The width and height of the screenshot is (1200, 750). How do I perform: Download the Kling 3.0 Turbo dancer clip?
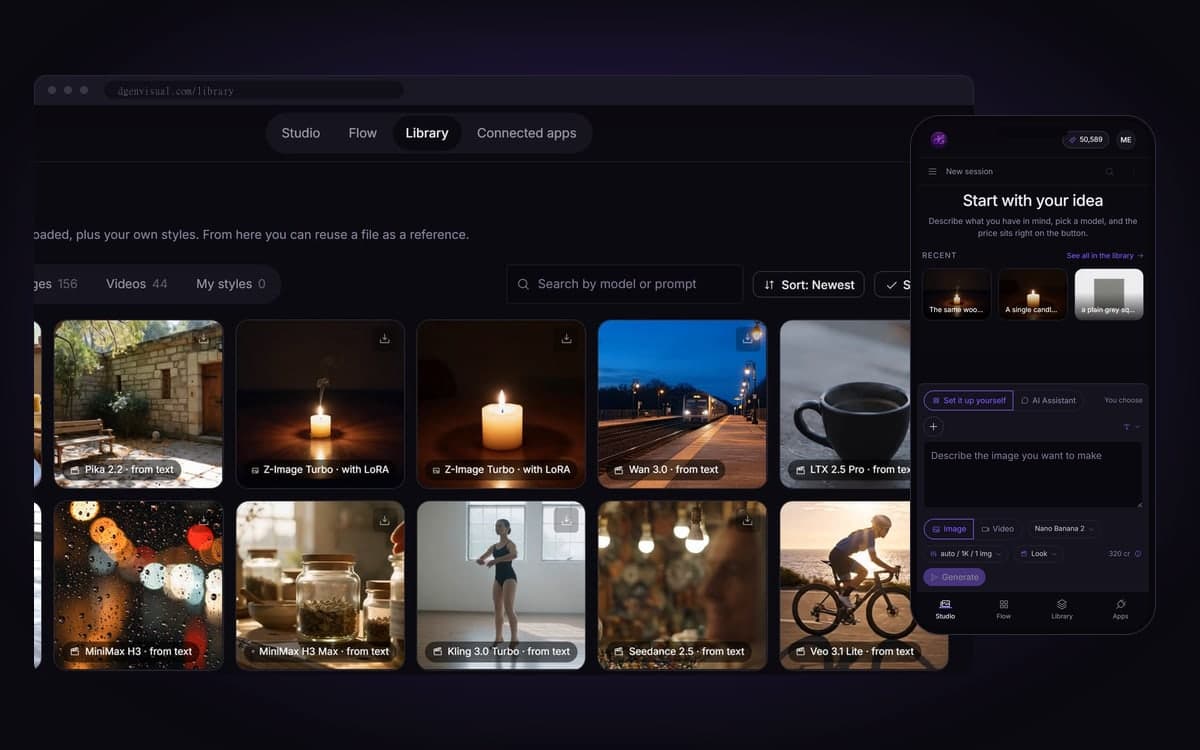click(x=566, y=521)
